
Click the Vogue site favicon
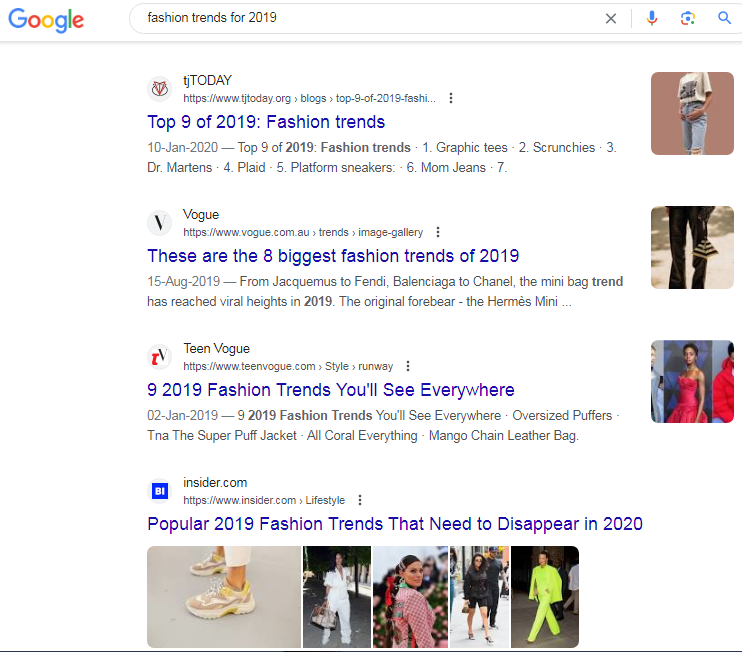point(160,223)
